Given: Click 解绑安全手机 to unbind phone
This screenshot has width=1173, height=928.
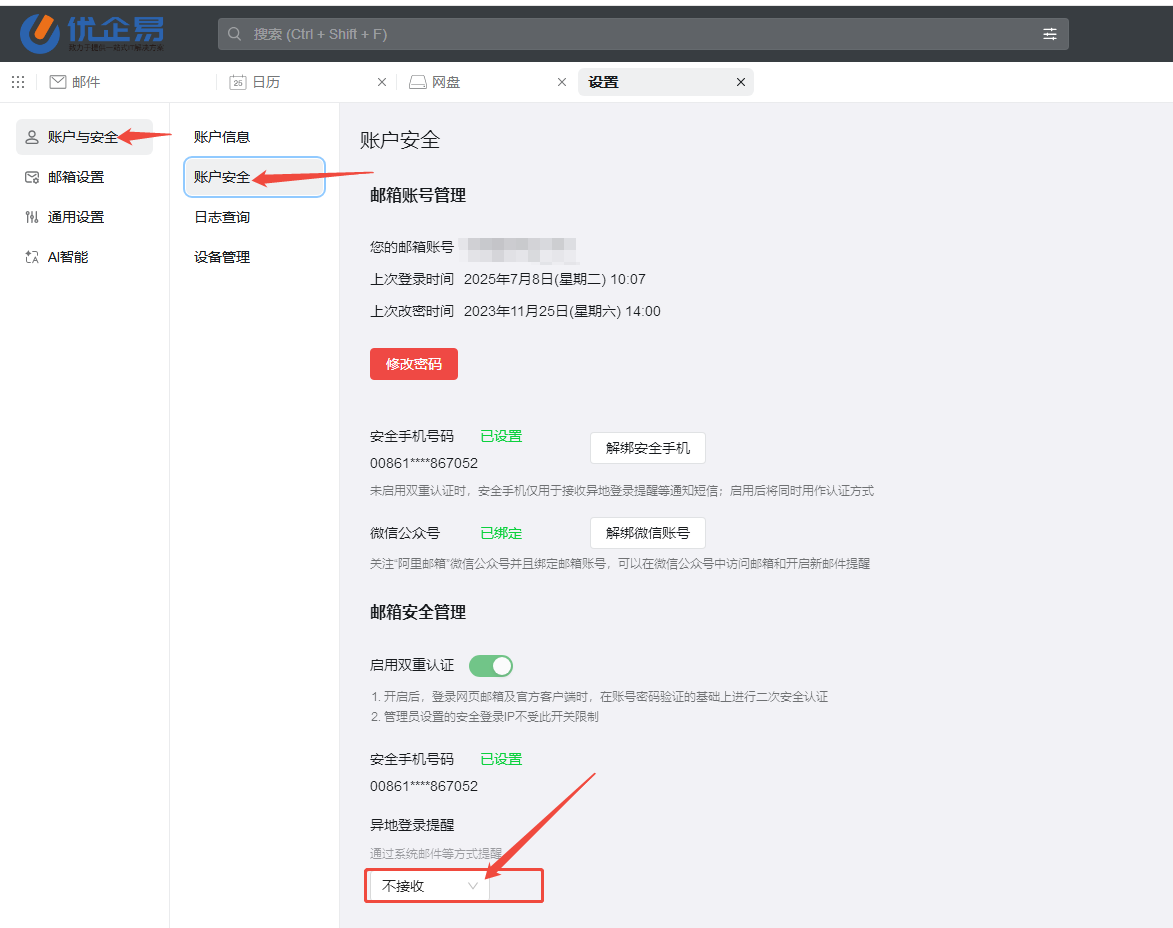Looking at the screenshot, I should 647,447.
